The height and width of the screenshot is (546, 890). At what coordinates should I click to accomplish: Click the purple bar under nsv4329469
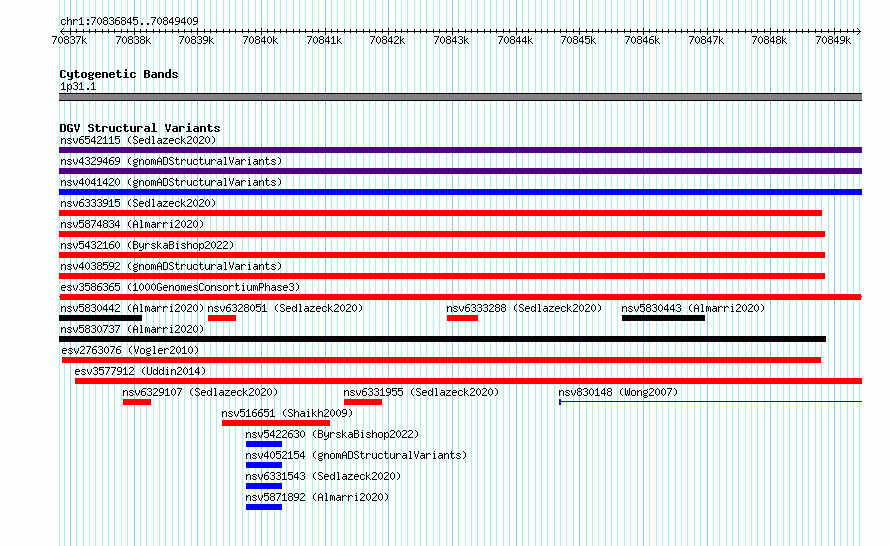pyautogui.click(x=460, y=171)
